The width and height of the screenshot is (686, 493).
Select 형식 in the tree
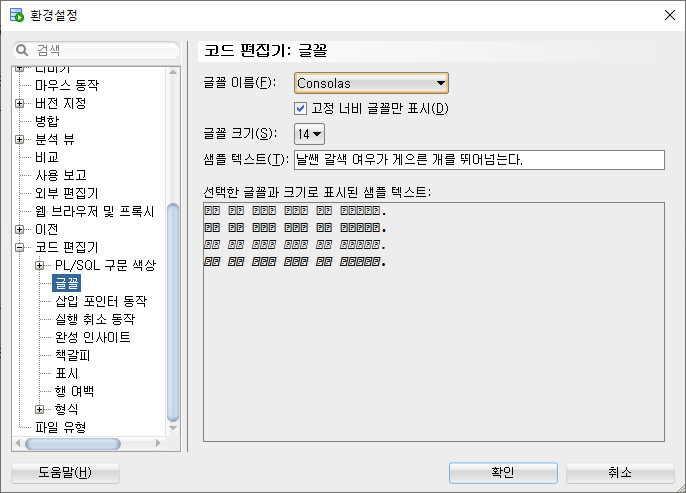click(x=66, y=409)
